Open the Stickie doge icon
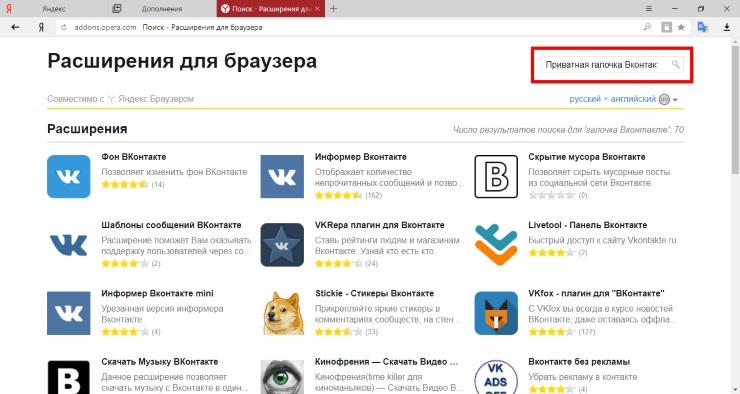Screen dimensions: 740x394 (x=282, y=313)
